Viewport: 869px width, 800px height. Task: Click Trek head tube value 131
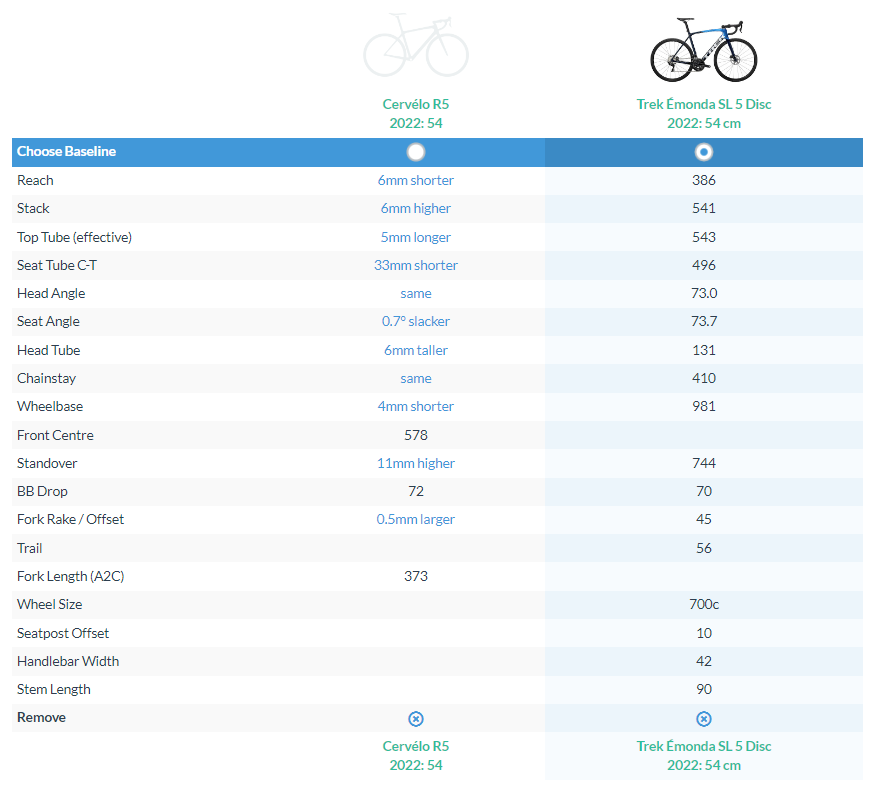click(x=703, y=350)
